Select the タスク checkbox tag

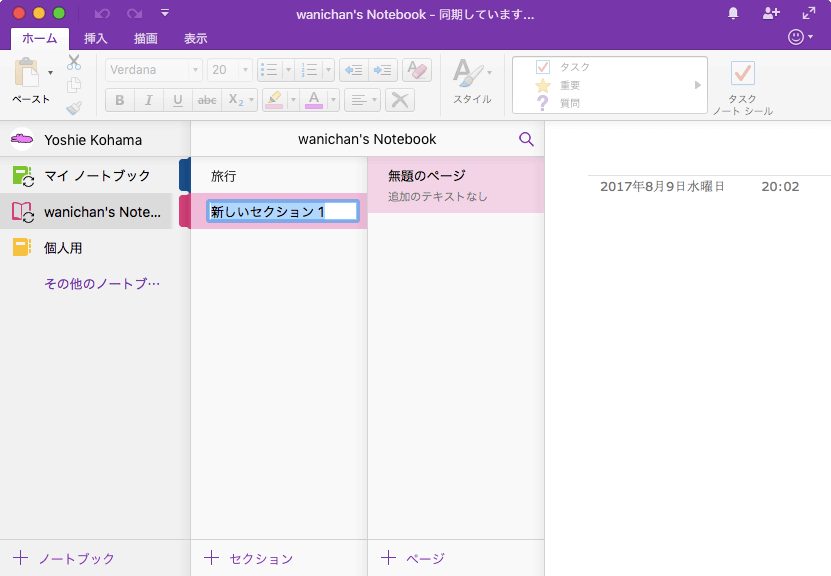tap(563, 67)
